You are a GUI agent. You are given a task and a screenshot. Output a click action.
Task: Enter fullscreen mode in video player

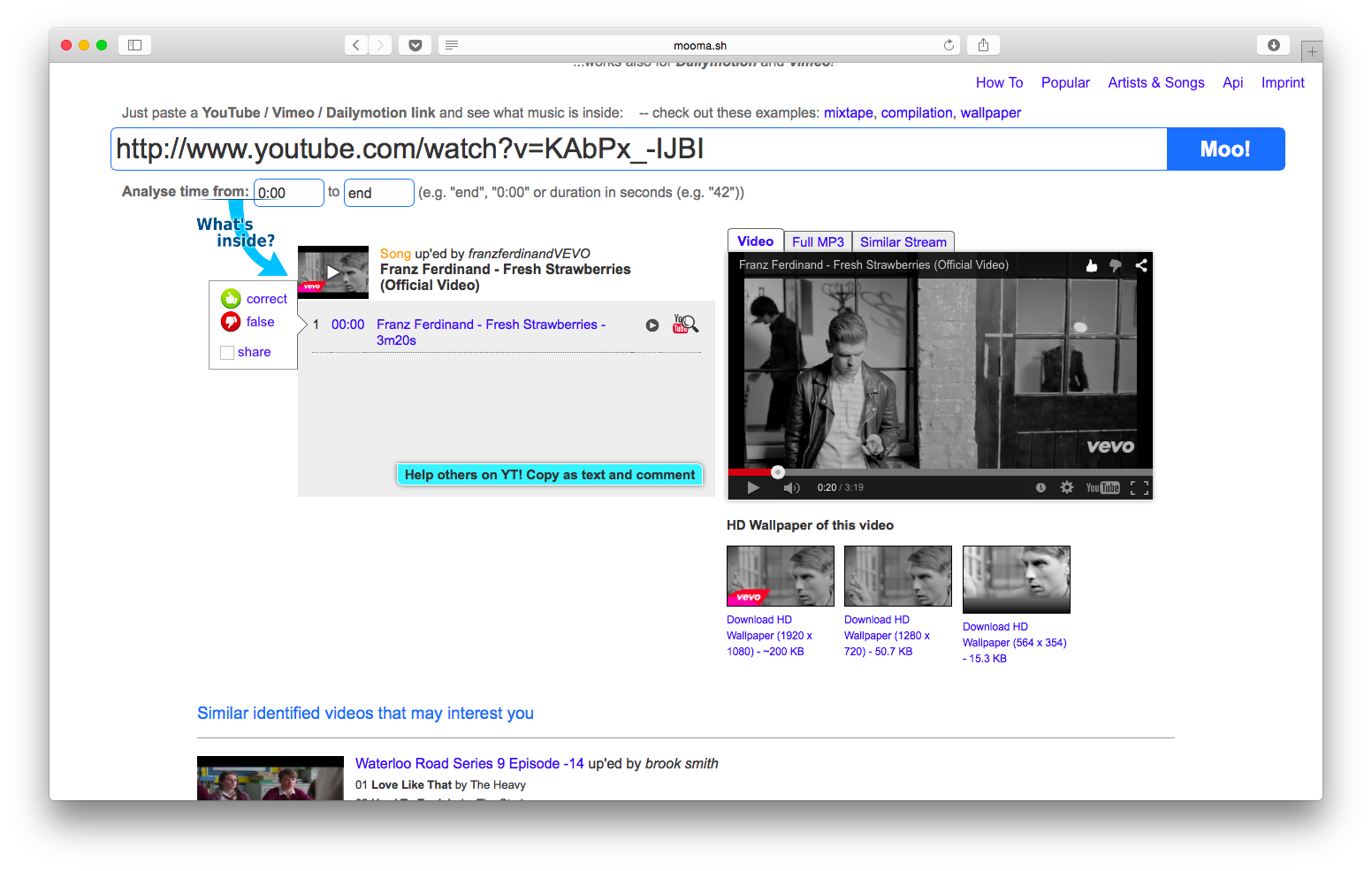click(x=1140, y=488)
